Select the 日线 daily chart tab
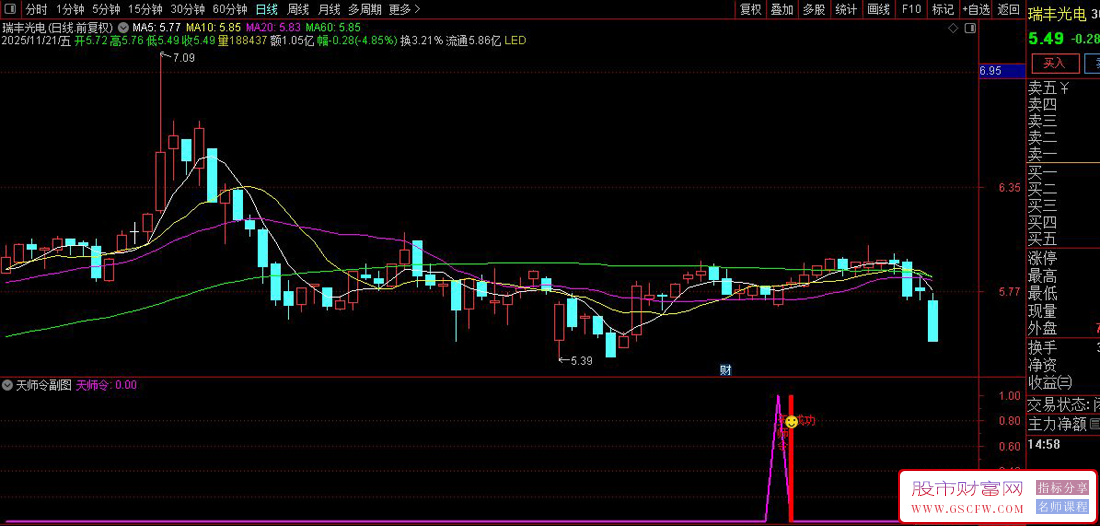This screenshot has width=1100, height=526. [267, 9]
